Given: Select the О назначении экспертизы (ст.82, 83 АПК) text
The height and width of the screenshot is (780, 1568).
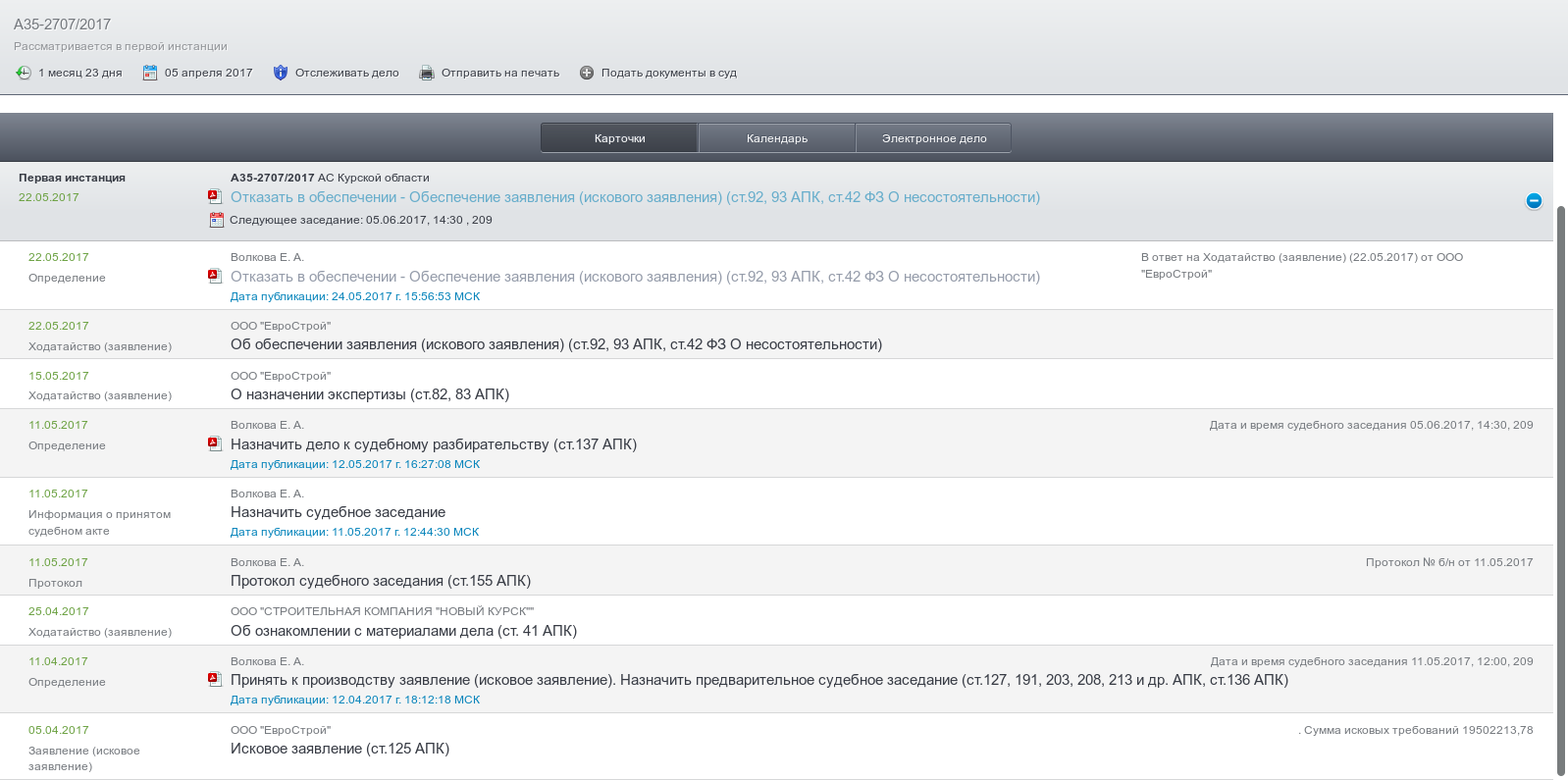Looking at the screenshot, I should pyautogui.click(x=370, y=394).
